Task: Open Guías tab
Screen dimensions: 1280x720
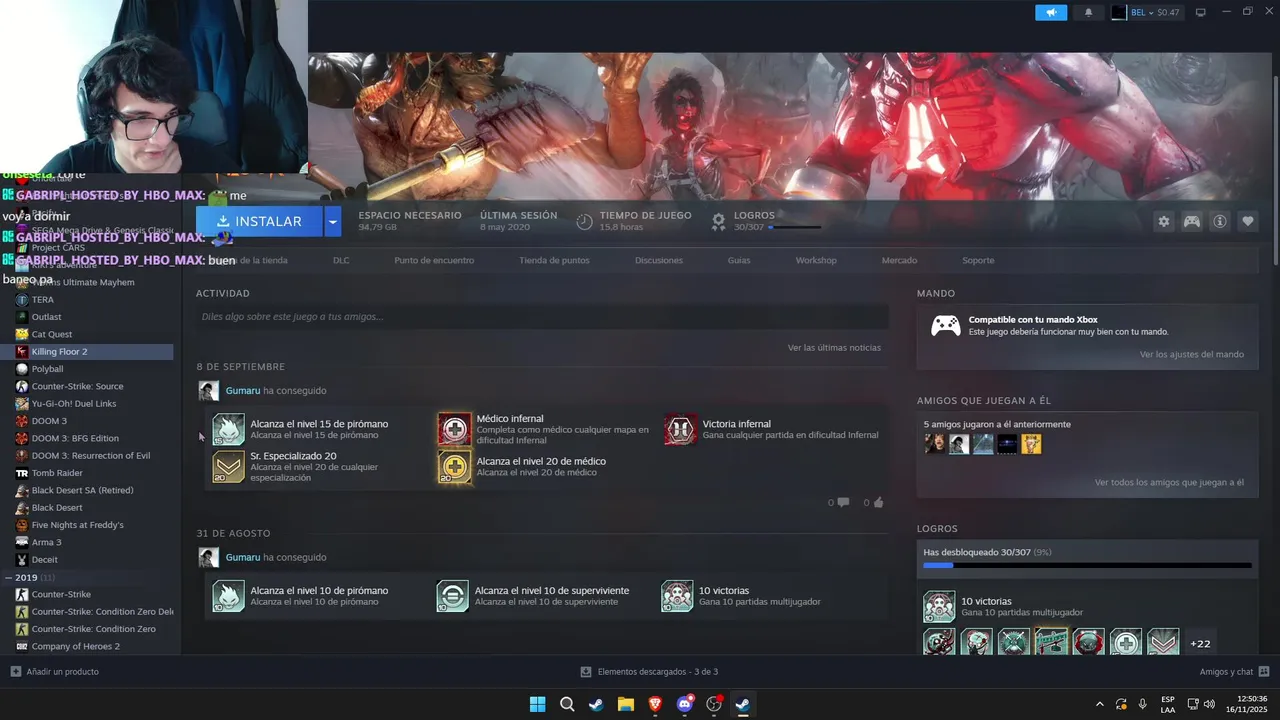Action: pos(739,260)
